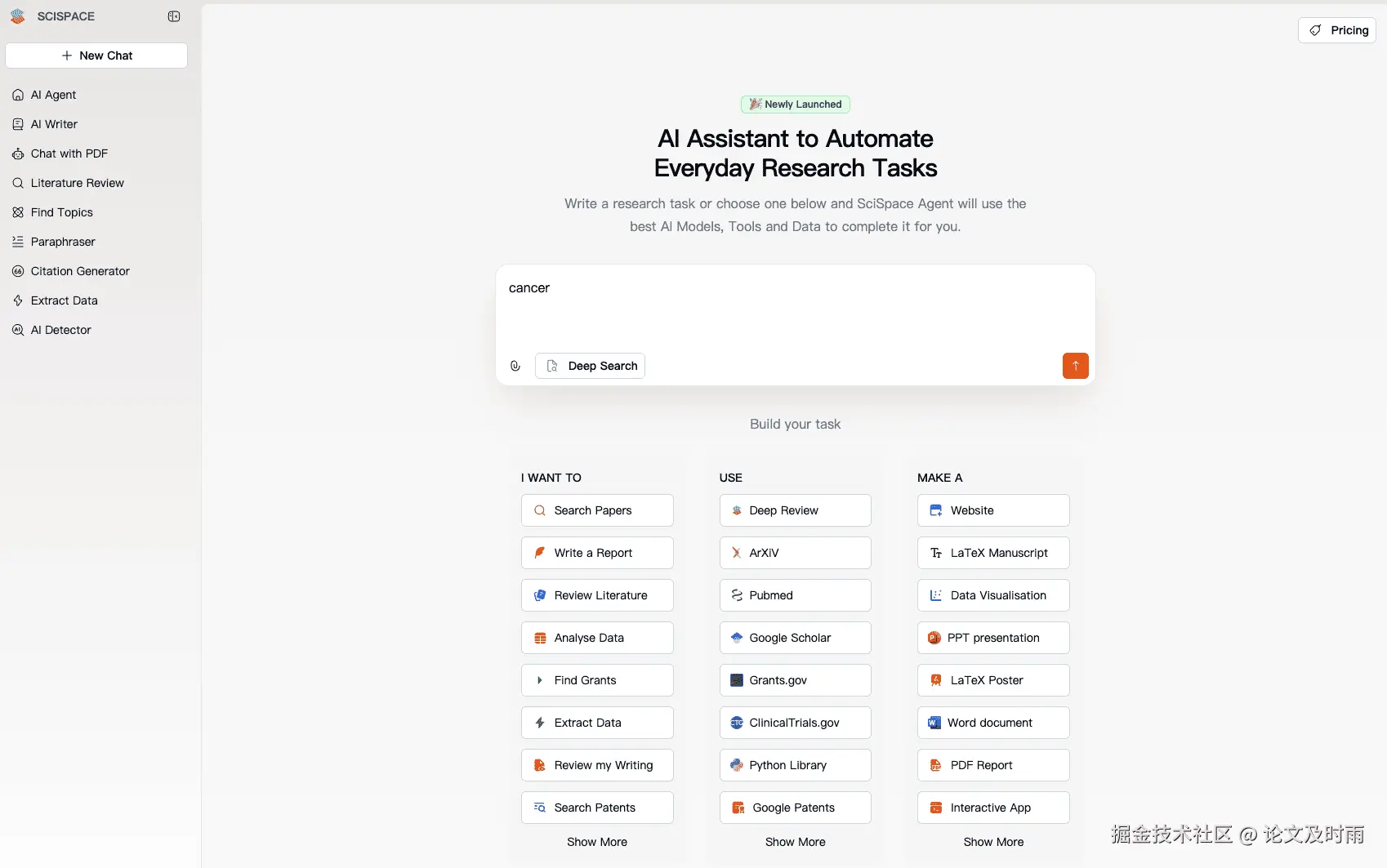Click the SciSpace logo icon
Image resolution: width=1387 pixels, height=868 pixels.
17,16
